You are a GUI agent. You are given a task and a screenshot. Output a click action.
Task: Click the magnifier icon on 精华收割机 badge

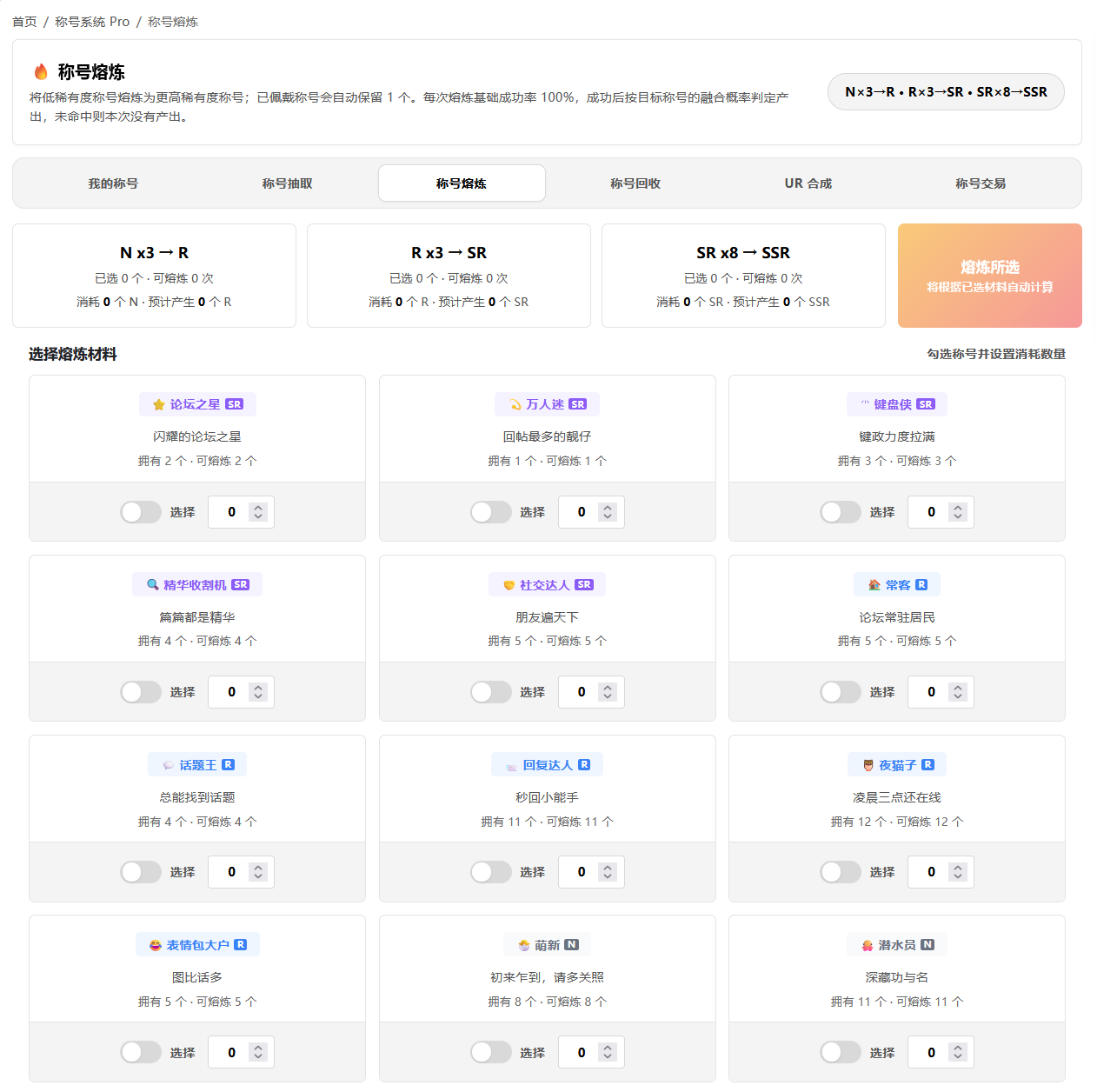pyautogui.click(x=152, y=585)
